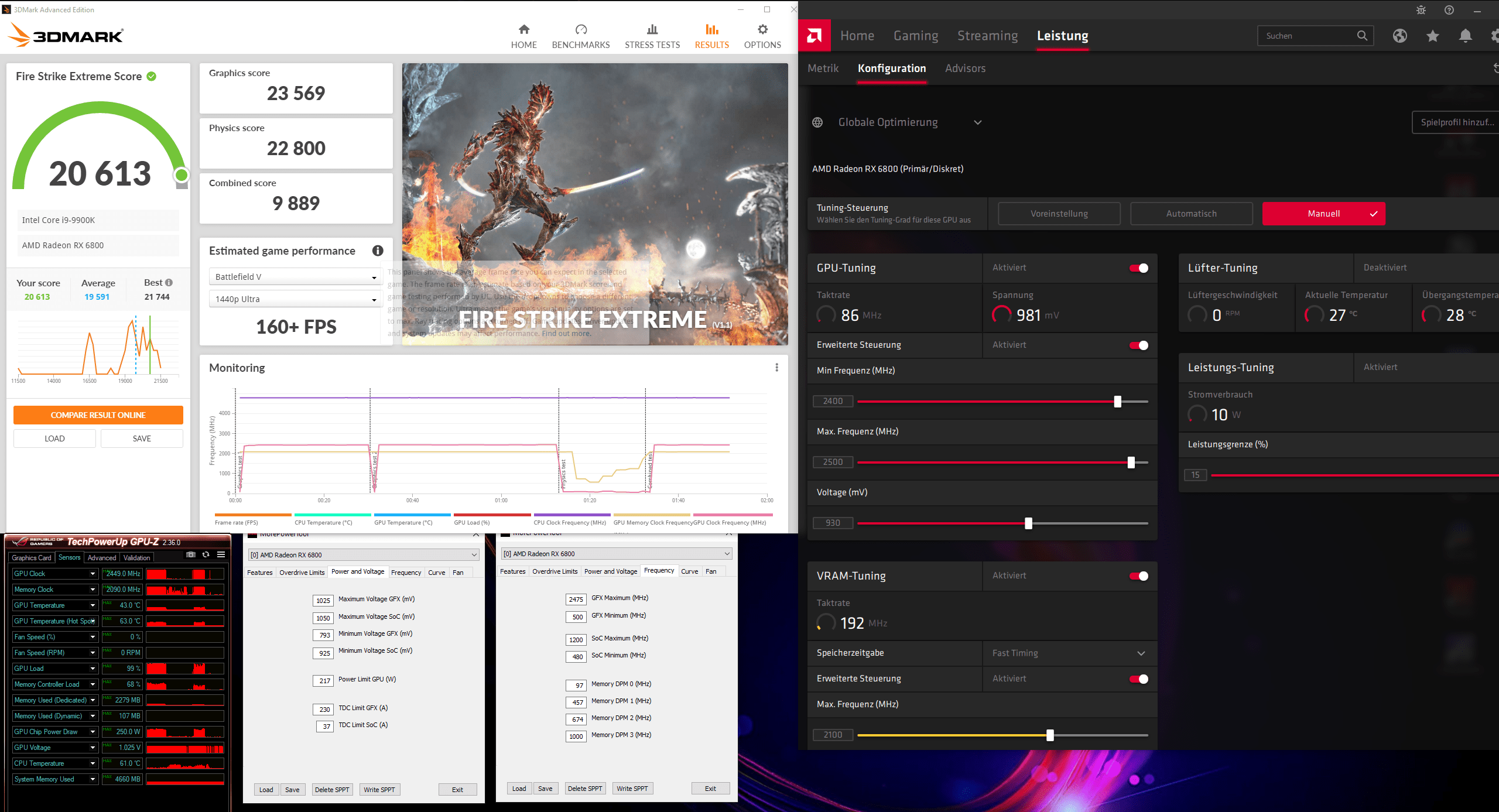Image resolution: width=1499 pixels, height=812 pixels.
Task: Open the GPU Clock sensor dropdown in GPU-Z
Action: coord(93,574)
